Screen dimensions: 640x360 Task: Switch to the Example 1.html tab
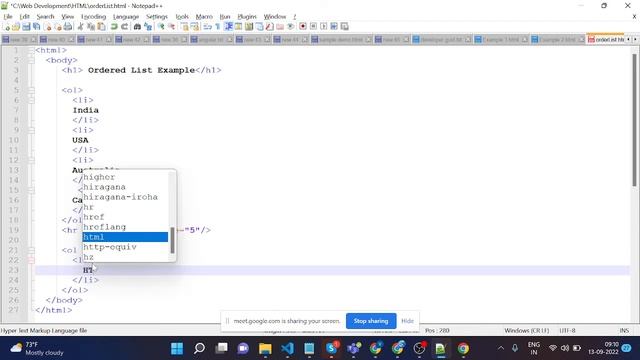pos(501,40)
